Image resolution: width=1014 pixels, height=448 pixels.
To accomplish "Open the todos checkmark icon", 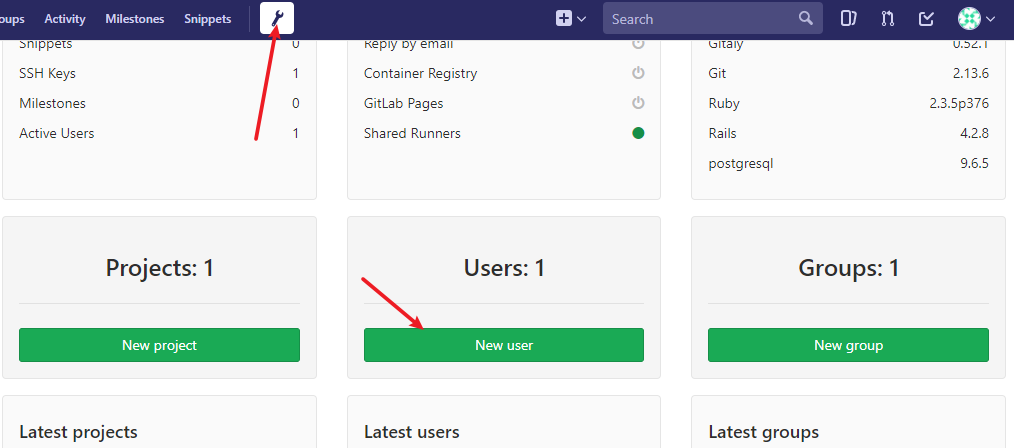I will pos(926,19).
